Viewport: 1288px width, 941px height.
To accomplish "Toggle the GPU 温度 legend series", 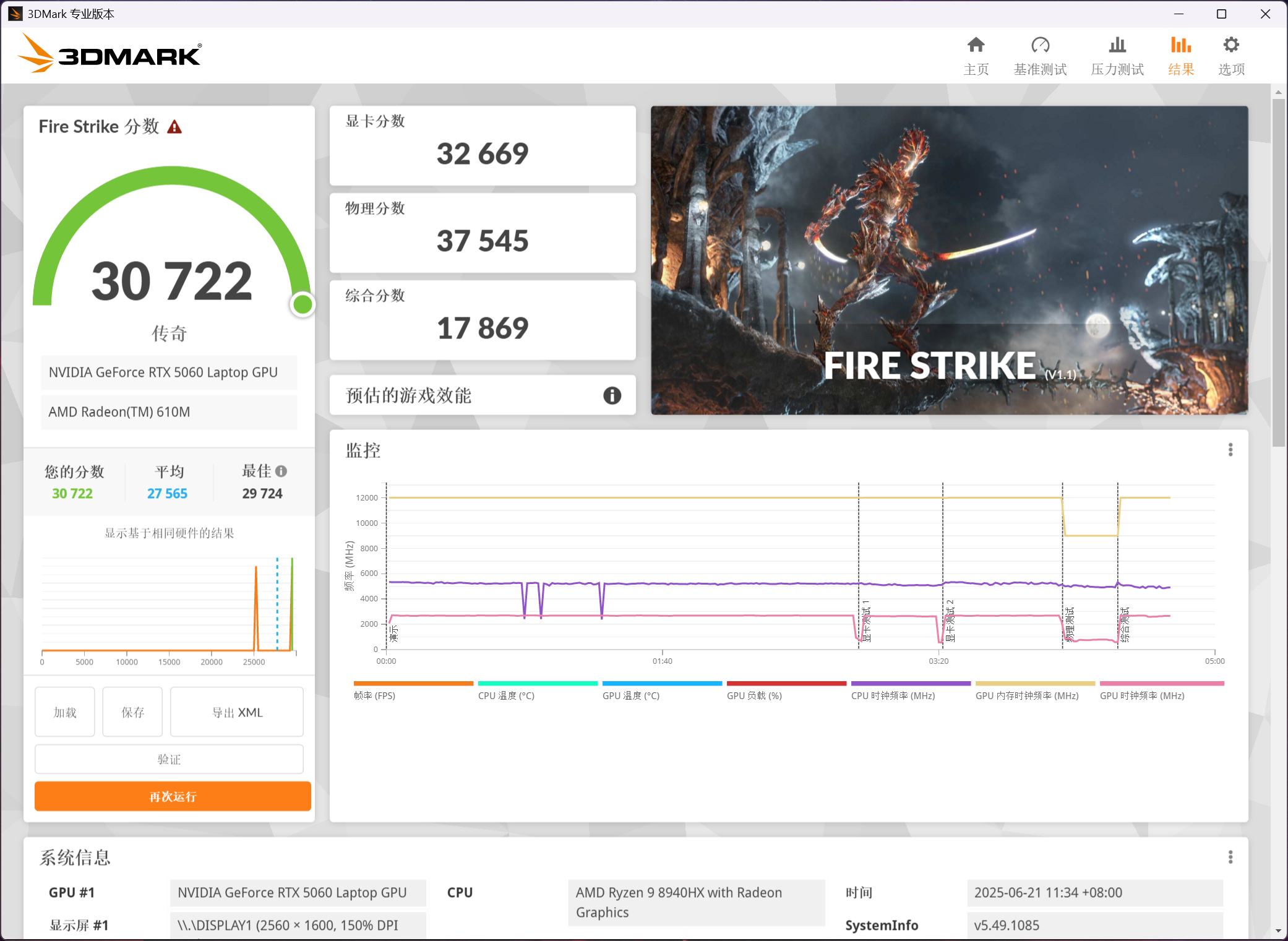I will coord(662,690).
